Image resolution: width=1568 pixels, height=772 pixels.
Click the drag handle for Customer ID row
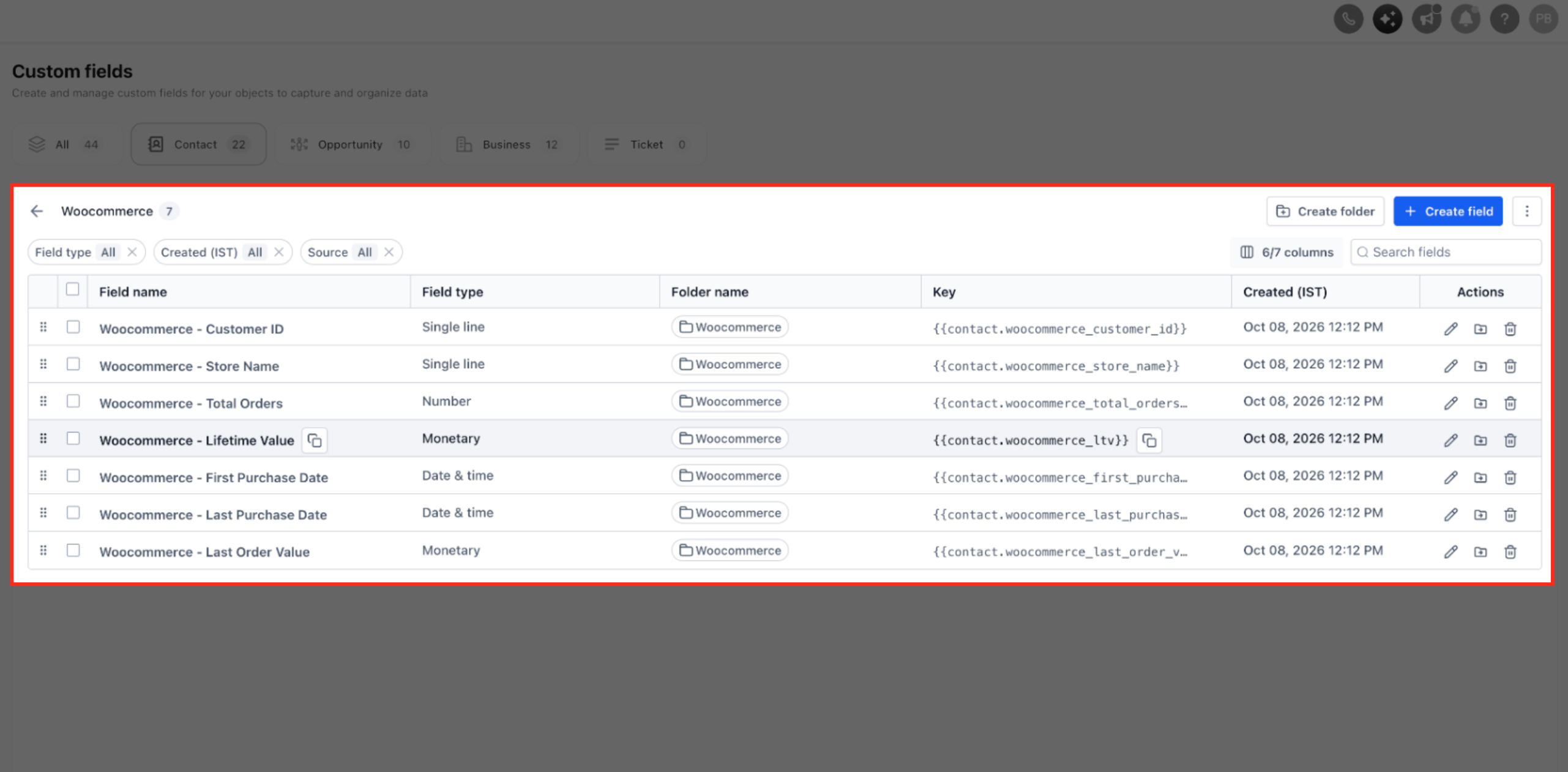point(43,327)
